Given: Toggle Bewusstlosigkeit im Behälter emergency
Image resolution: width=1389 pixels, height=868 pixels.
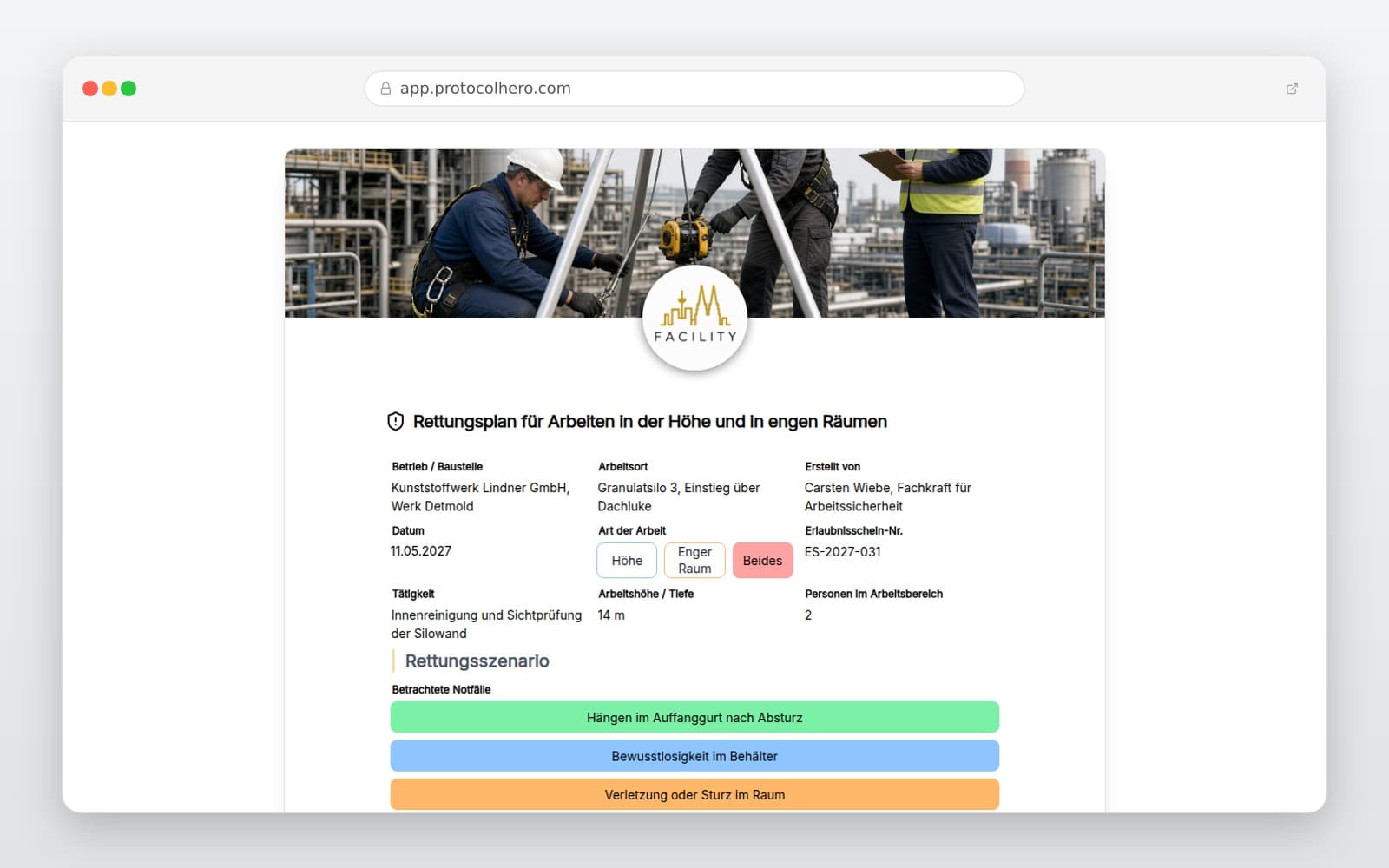Looking at the screenshot, I should [694, 756].
